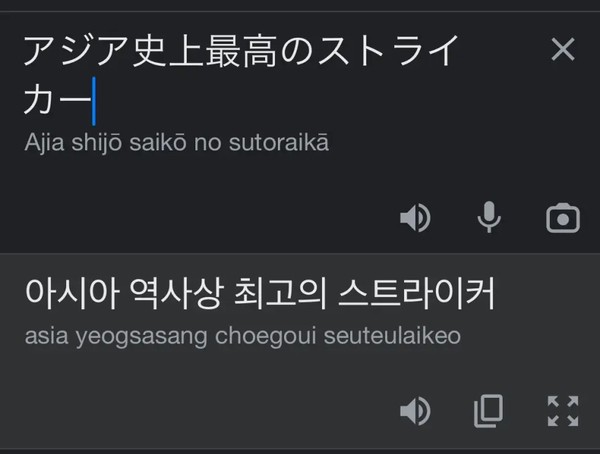
Task: Clear the Japanese source text
Action: (563, 49)
